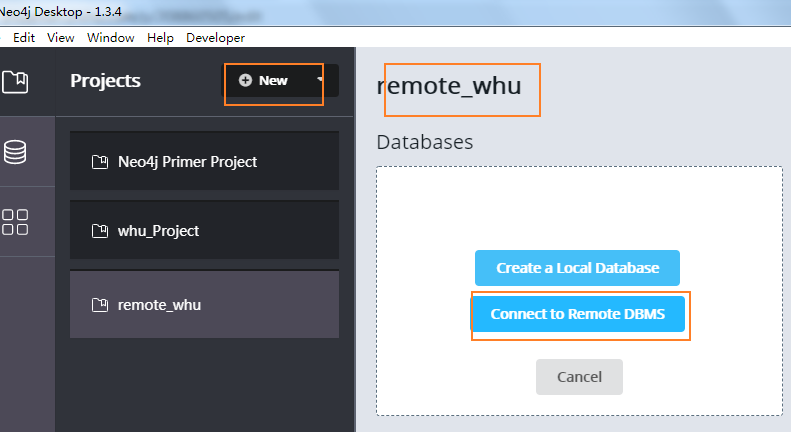Open the Edit menu

coord(24,38)
